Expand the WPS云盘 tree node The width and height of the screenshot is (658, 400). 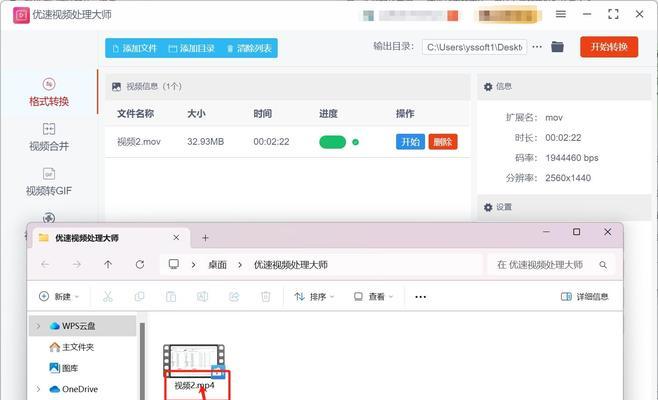click(x=38, y=326)
